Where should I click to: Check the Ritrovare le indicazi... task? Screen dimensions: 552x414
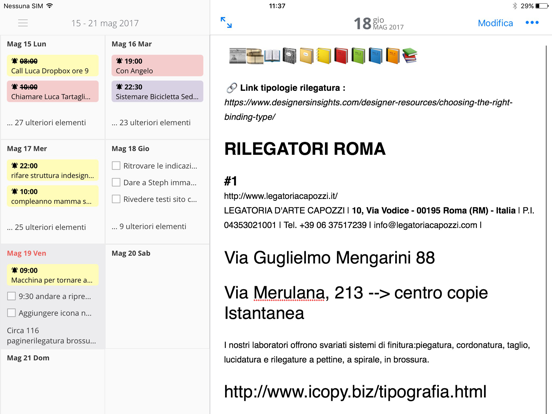click(x=116, y=165)
